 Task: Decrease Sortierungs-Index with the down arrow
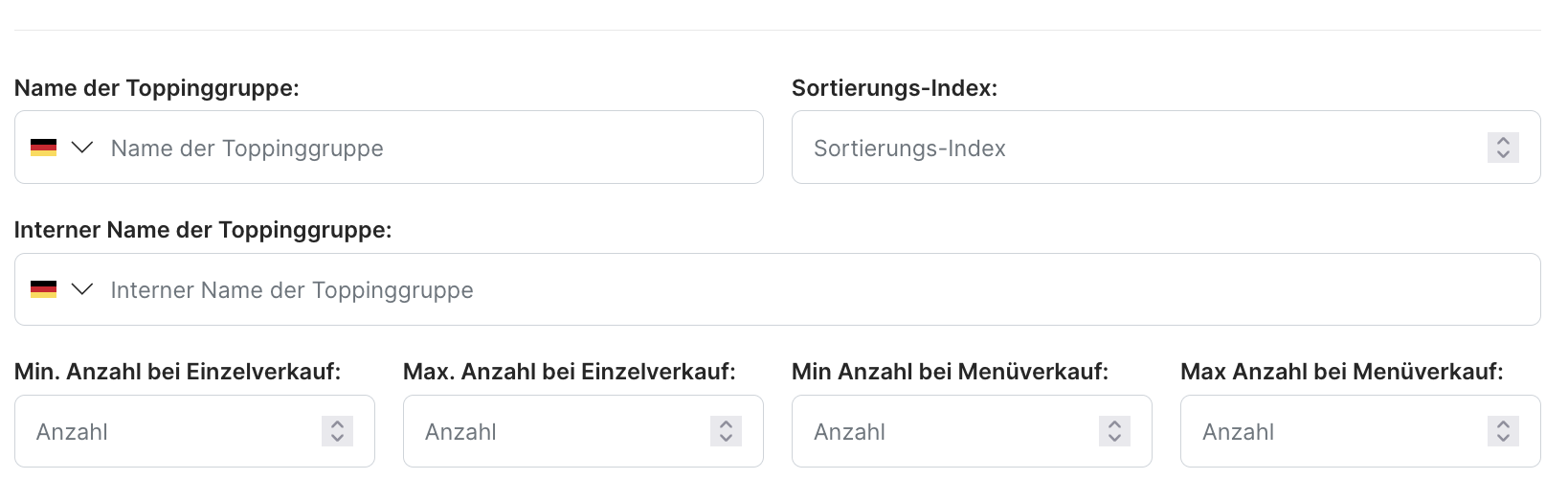pyautogui.click(x=1503, y=154)
